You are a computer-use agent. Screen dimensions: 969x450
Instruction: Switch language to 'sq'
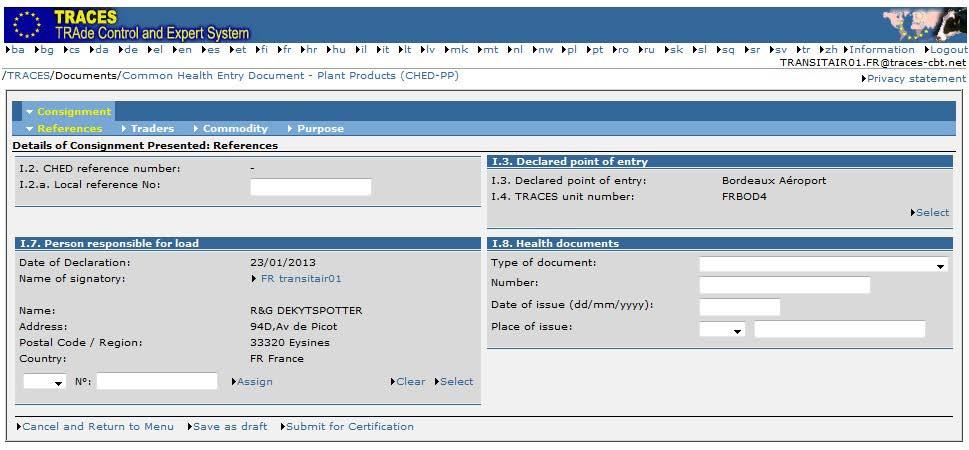coord(726,50)
